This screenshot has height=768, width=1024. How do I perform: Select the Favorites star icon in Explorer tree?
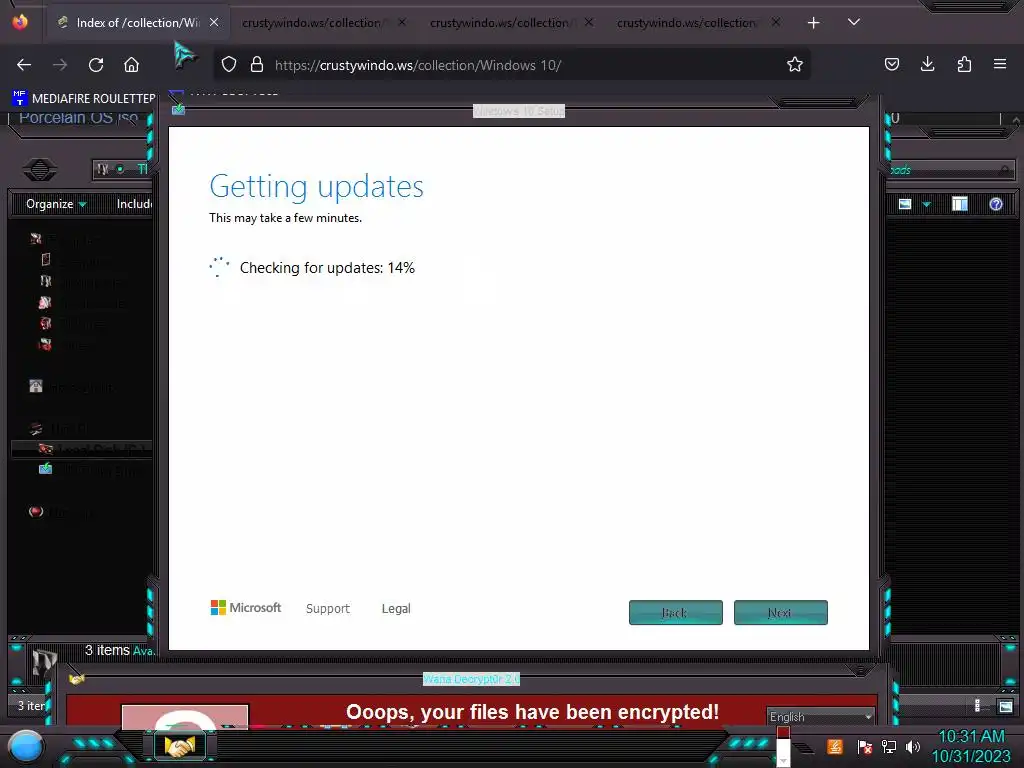36,238
